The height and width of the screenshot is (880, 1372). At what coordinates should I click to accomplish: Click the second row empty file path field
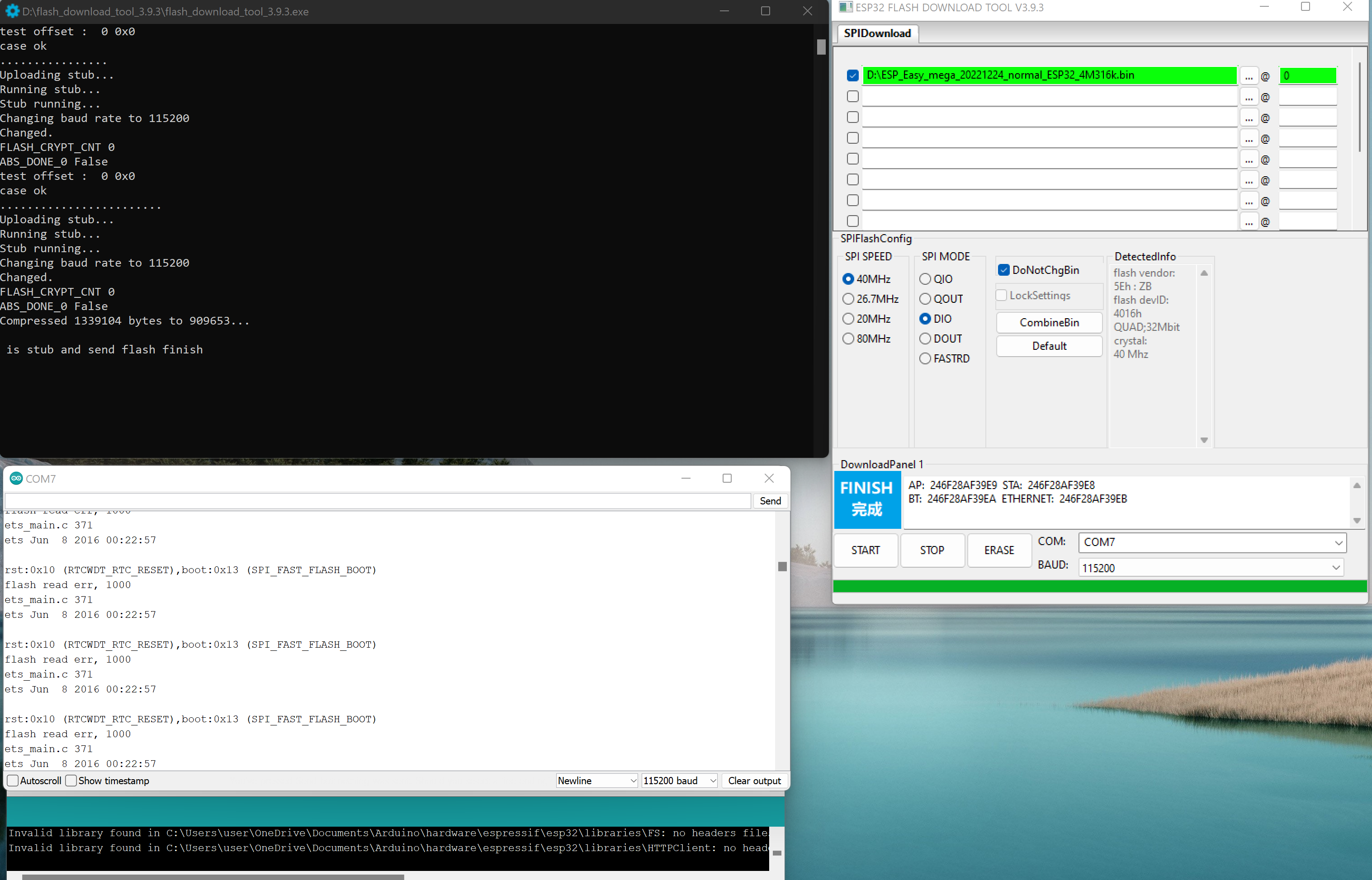[1049, 97]
